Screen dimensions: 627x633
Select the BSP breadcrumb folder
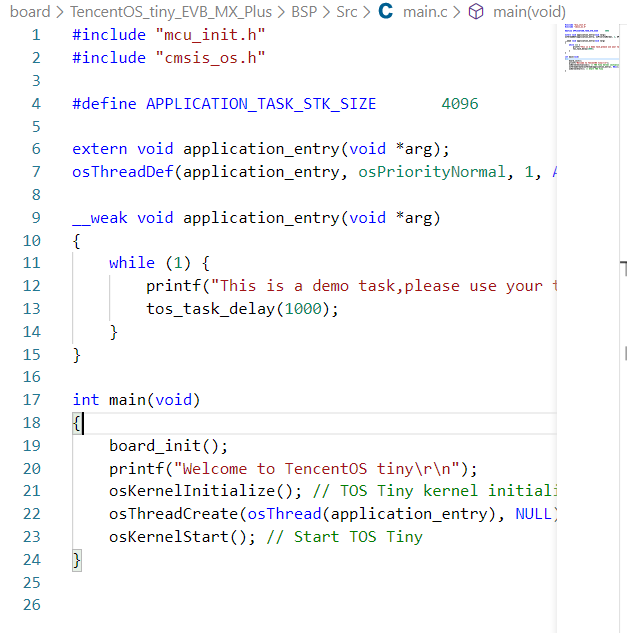coord(304,12)
